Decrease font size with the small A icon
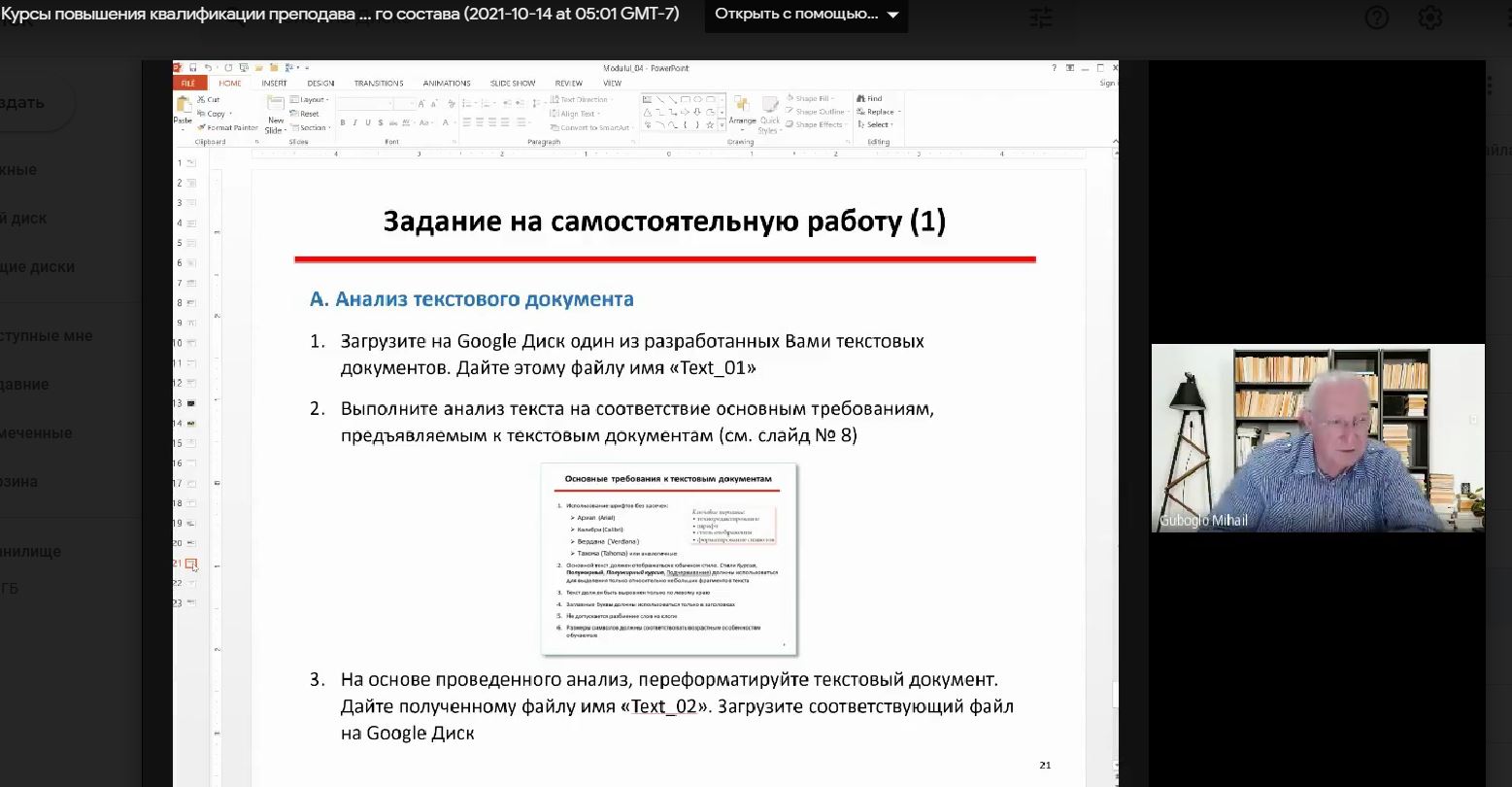 (x=434, y=105)
